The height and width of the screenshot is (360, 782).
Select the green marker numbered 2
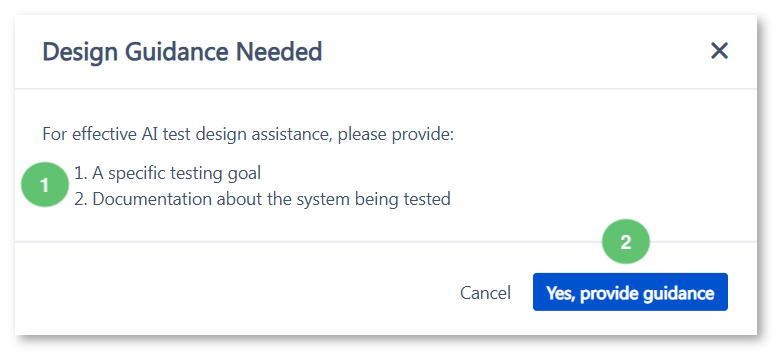pos(626,242)
